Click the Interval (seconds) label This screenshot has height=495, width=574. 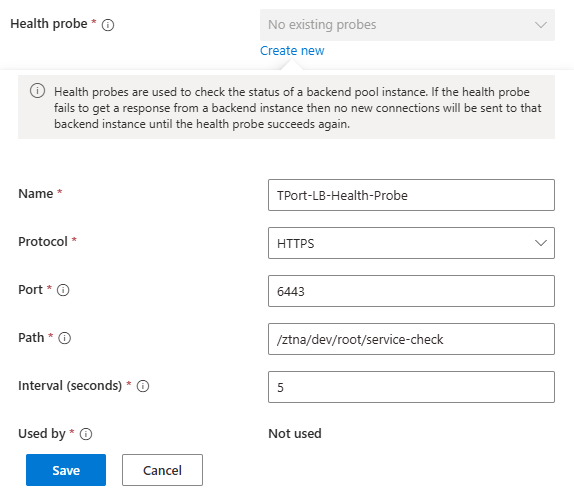[70, 386]
